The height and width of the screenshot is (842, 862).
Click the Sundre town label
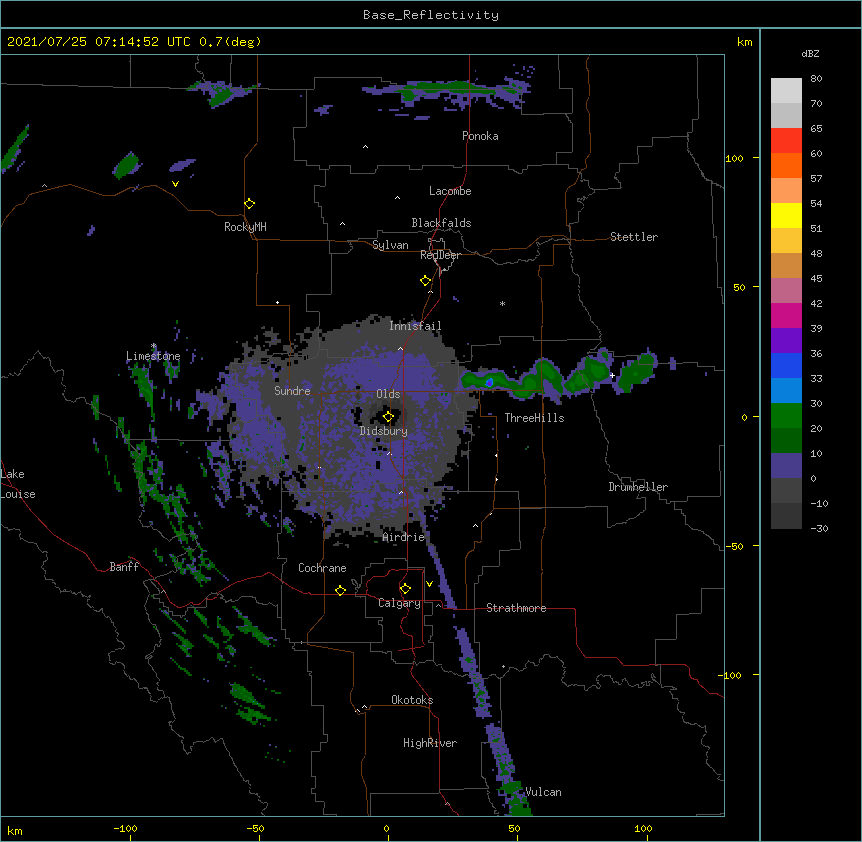[x=292, y=391]
